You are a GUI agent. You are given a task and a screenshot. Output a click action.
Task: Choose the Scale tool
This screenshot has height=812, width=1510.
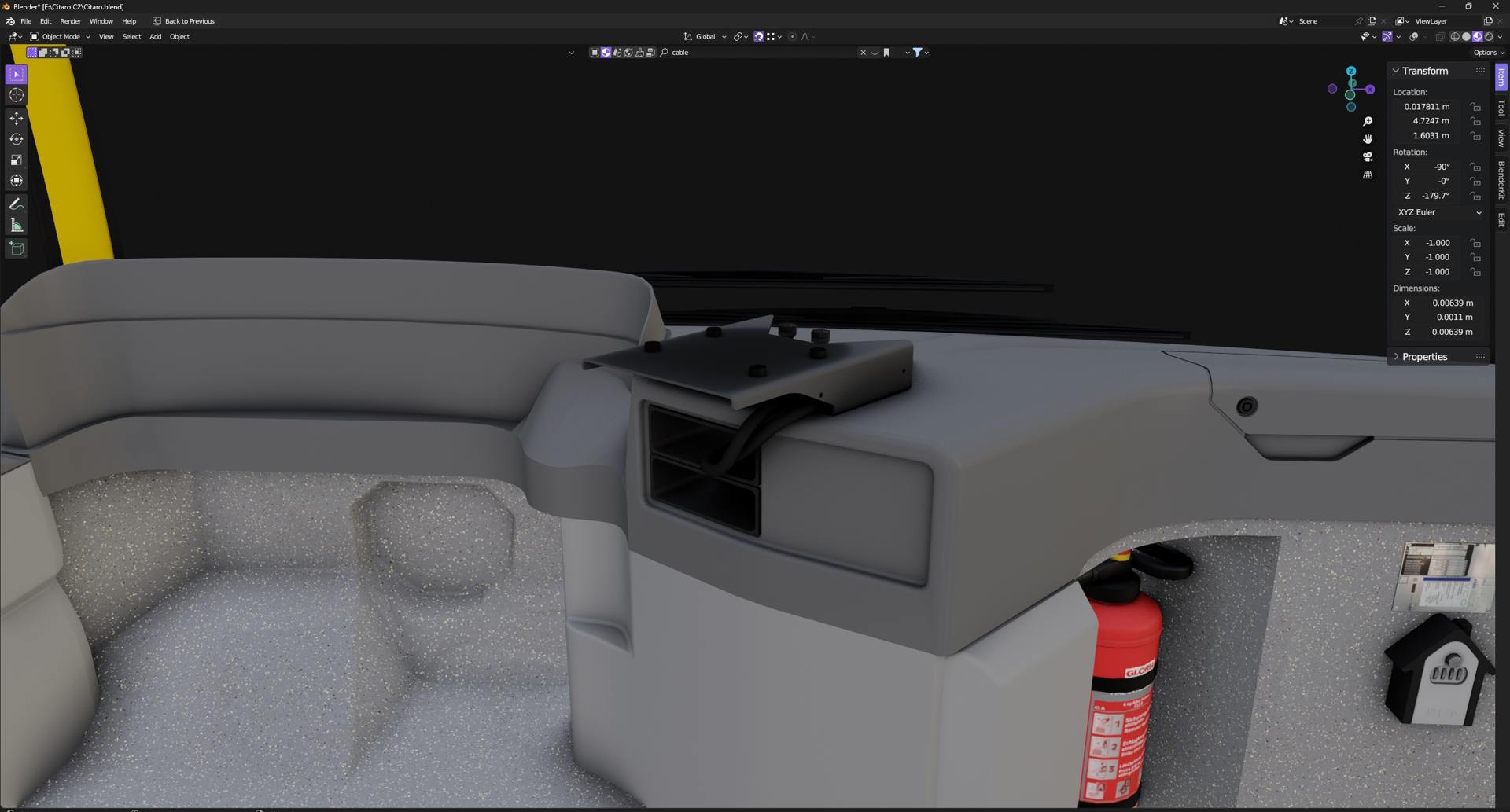(17, 160)
